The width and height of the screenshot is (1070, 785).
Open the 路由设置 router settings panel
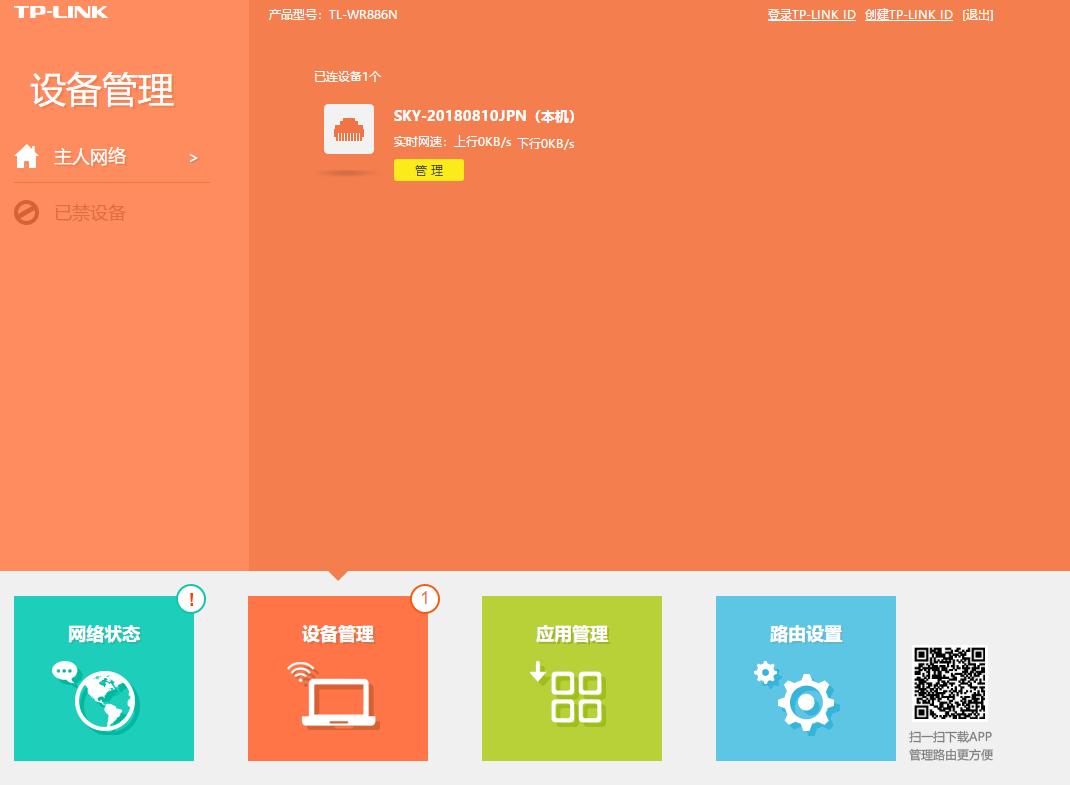click(x=806, y=678)
